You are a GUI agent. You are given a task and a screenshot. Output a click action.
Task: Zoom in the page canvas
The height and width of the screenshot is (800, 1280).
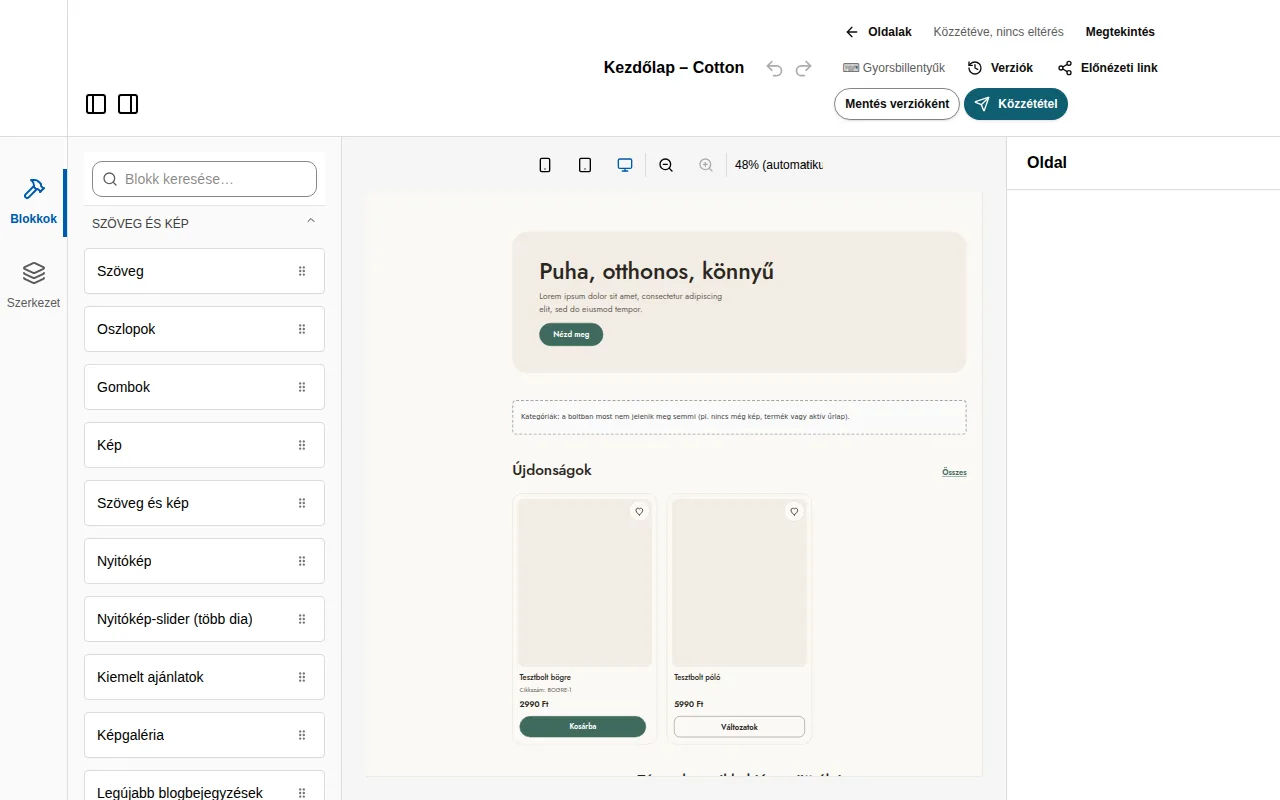pyautogui.click(x=706, y=165)
